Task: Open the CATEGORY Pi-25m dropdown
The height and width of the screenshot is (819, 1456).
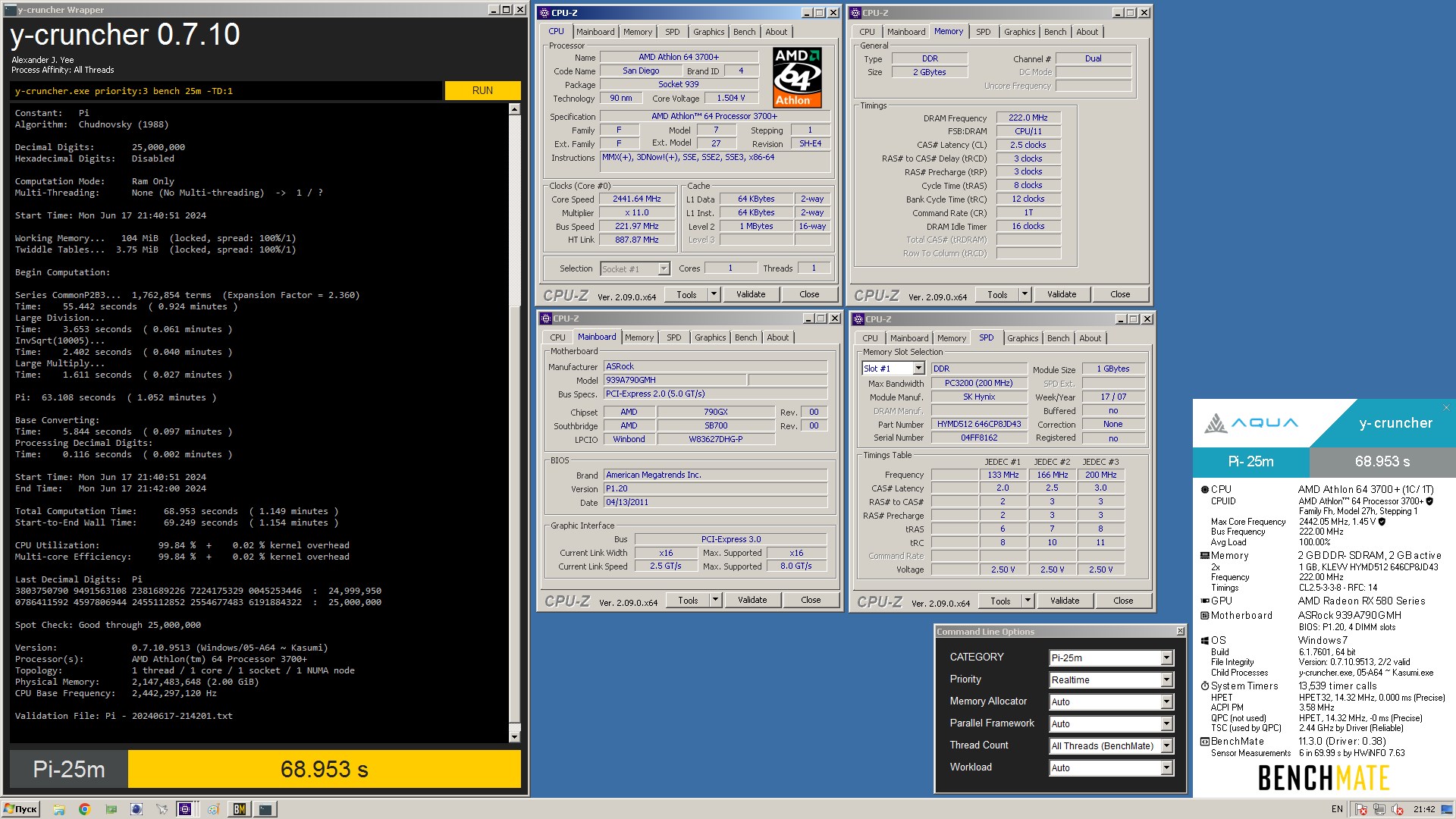Action: (x=1166, y=658)
